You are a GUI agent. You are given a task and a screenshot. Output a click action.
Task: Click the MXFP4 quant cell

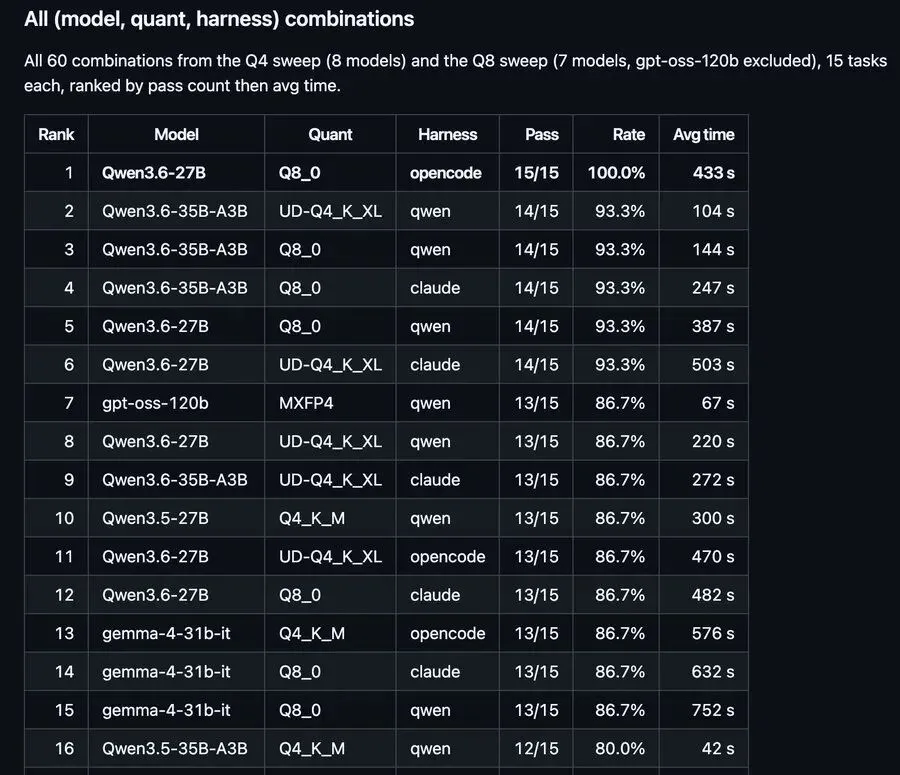pyautogui.click(x=330, y=403)
